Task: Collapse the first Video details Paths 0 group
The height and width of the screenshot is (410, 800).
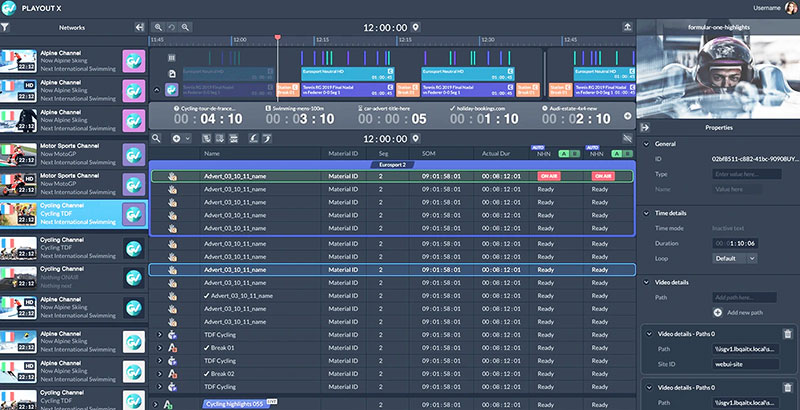Action: pyautogui.click(x=649, y=334)
